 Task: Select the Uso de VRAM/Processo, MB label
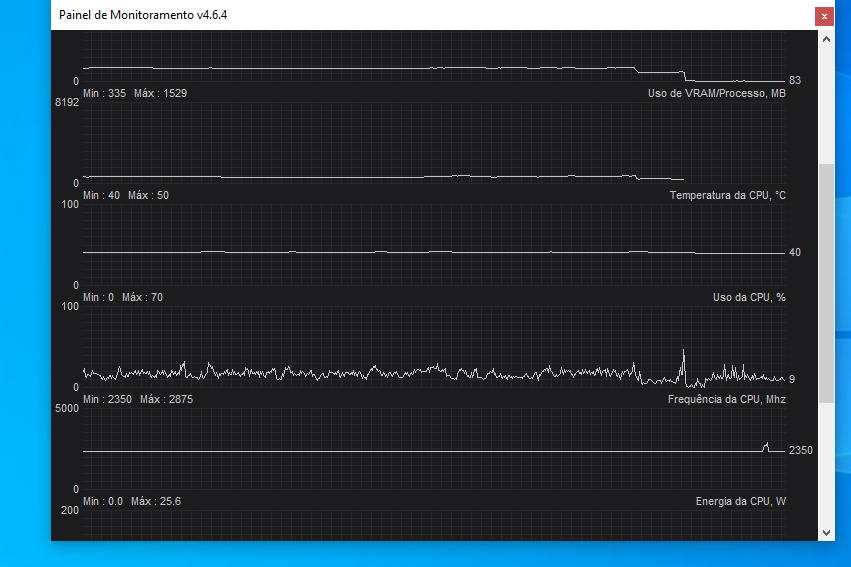pos(716,93)
